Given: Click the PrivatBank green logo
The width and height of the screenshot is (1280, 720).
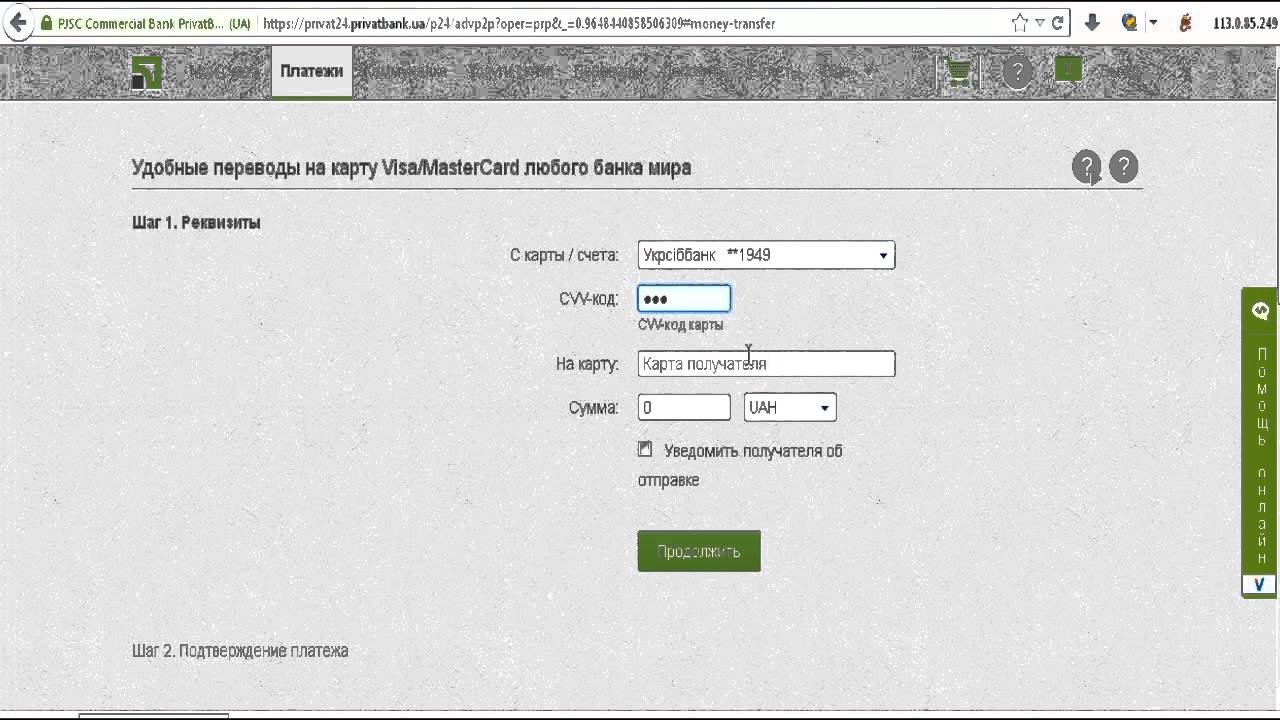Looking at the screenshot, I should pyautogui.click(x=146, y=72).
